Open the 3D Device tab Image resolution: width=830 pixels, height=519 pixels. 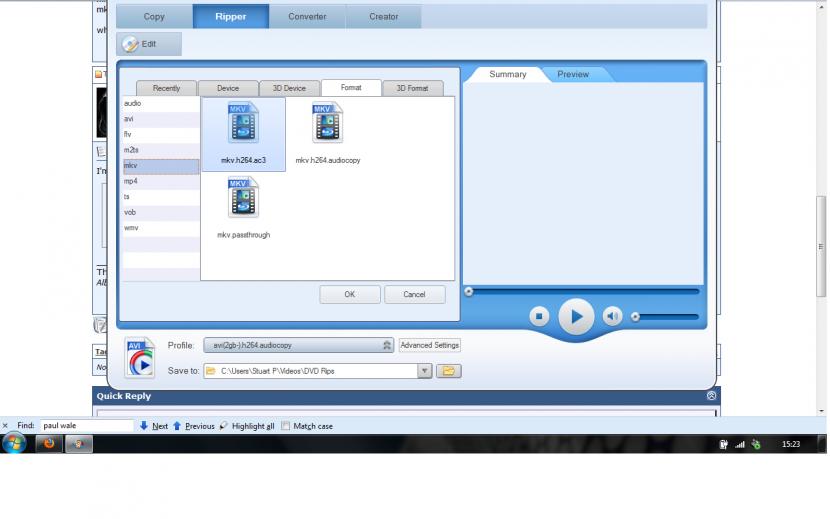289,88
